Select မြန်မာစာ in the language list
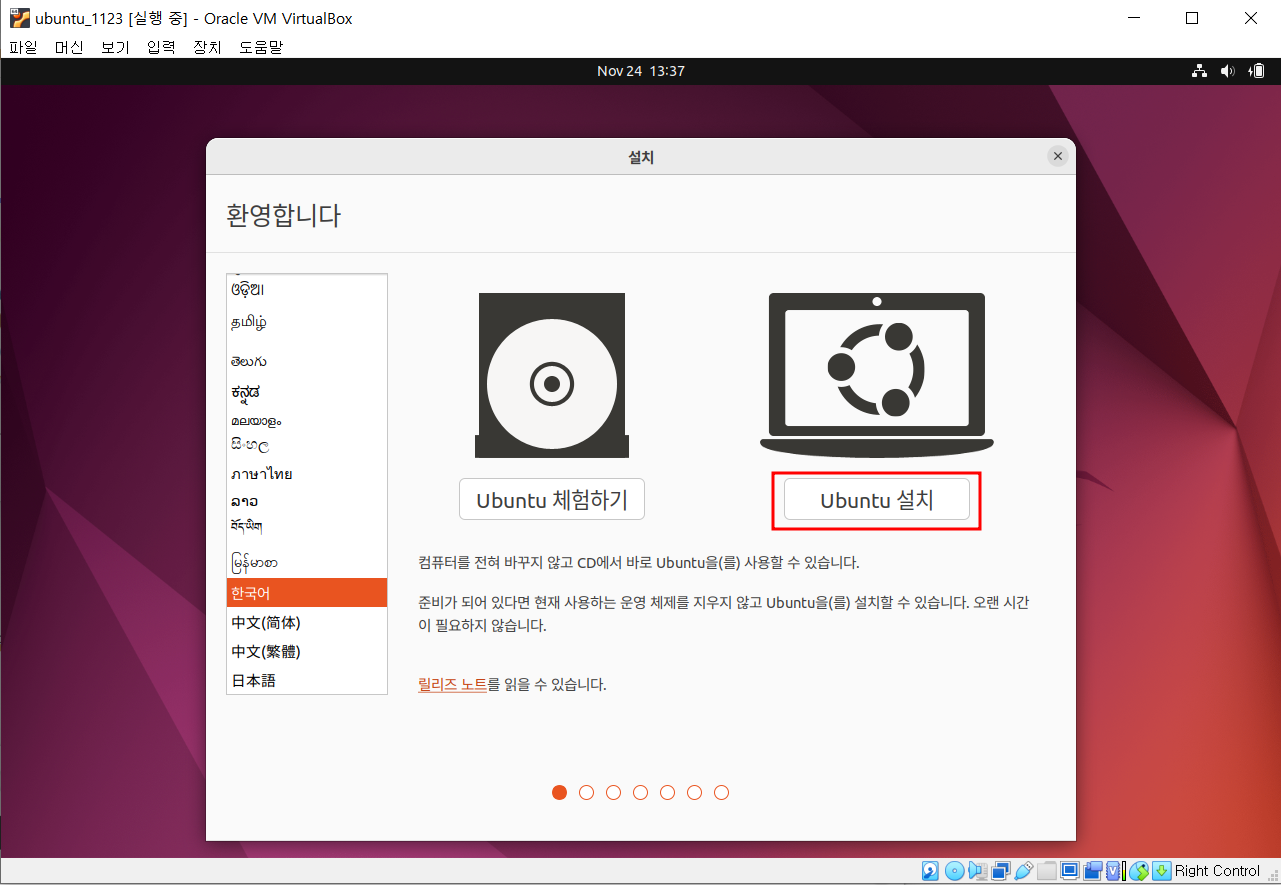Viewport: 1281px width, 885px height. click(307, 562)
